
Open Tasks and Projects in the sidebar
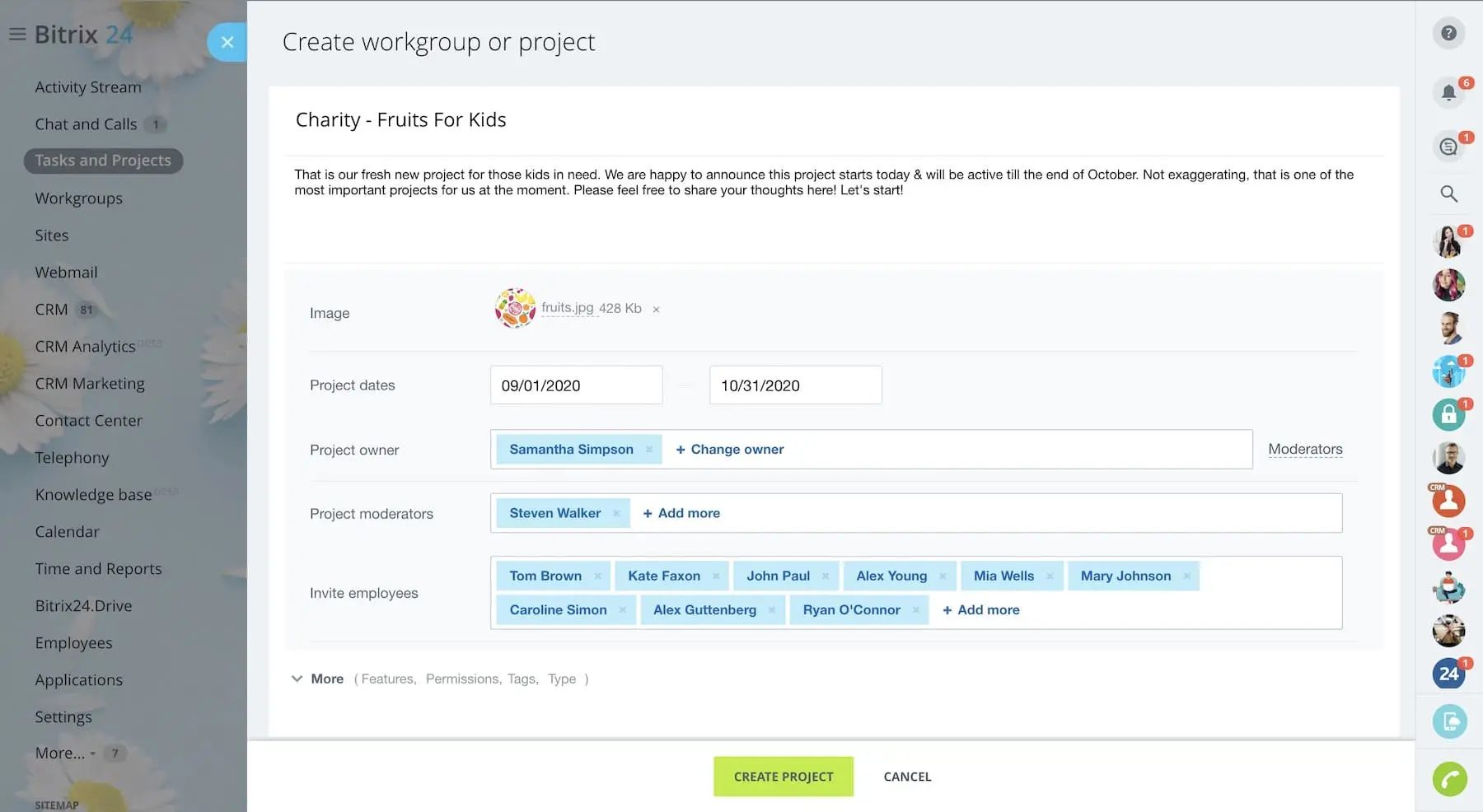pyautogui.click(x=103, y=161)
